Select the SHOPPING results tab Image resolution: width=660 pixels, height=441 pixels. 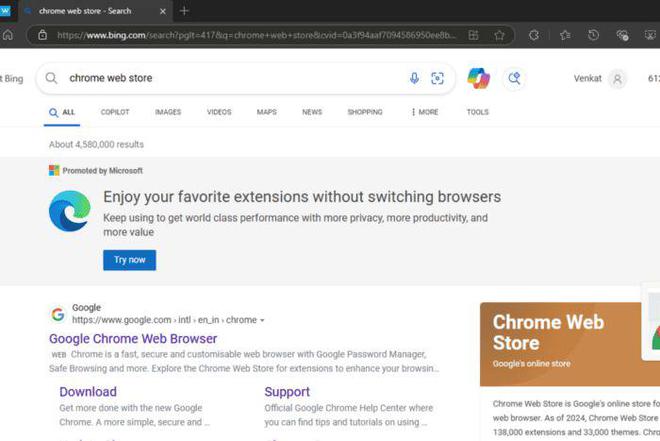365,112
